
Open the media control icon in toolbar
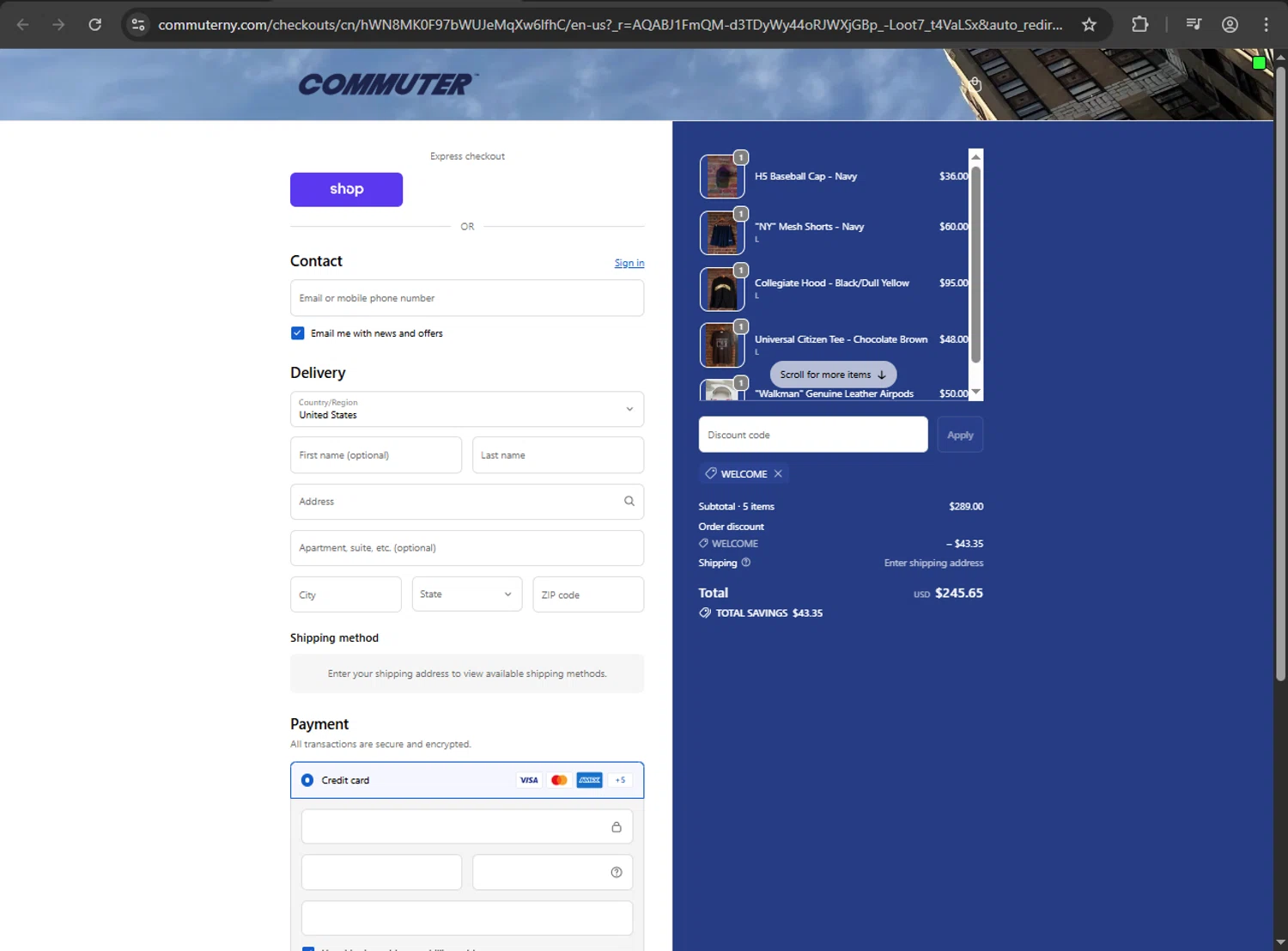coord(1194,24)
